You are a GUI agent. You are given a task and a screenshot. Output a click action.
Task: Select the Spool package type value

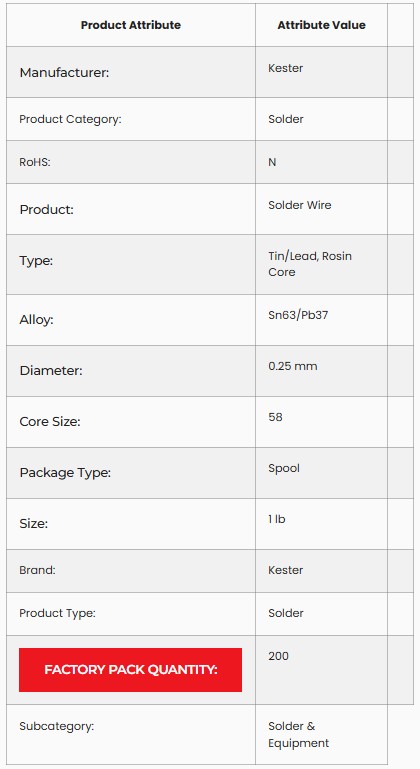pos(284,468)
